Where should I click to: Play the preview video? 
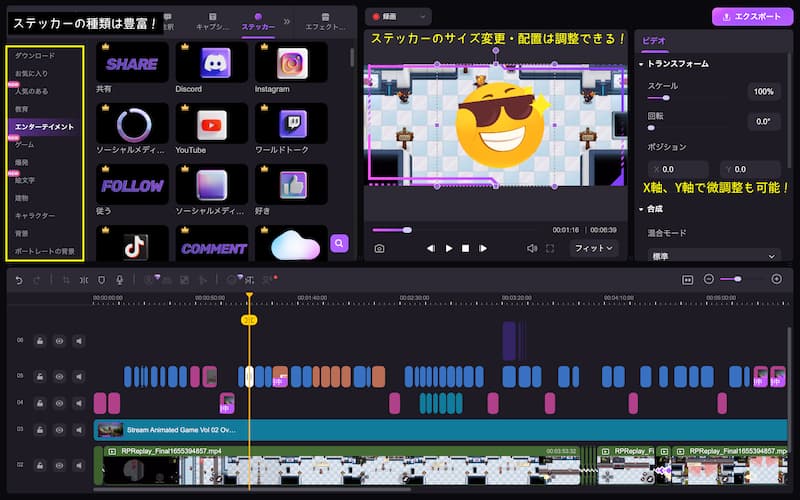click(449, 248)
